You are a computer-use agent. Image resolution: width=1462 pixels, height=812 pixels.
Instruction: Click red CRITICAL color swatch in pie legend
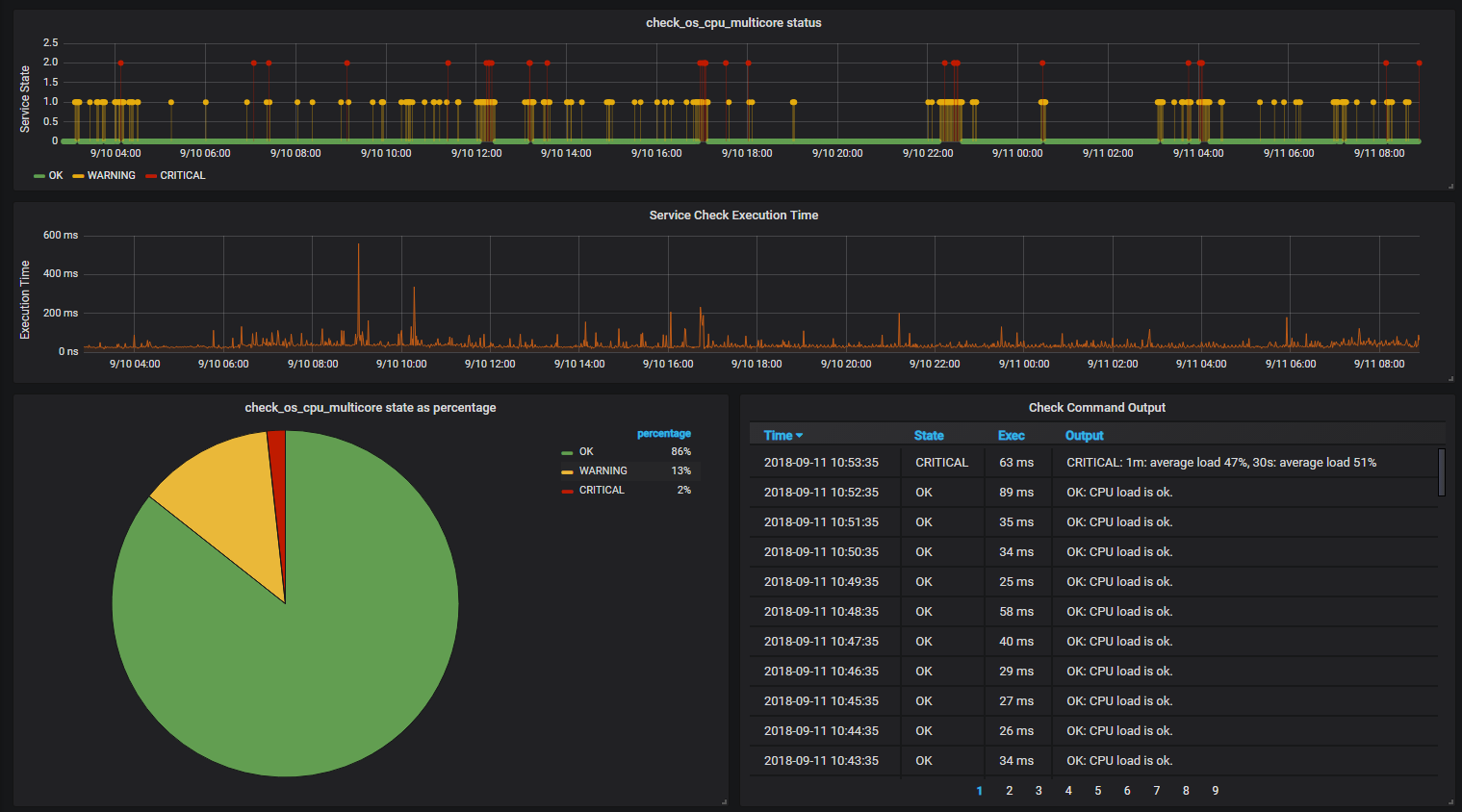coord(567,491)
